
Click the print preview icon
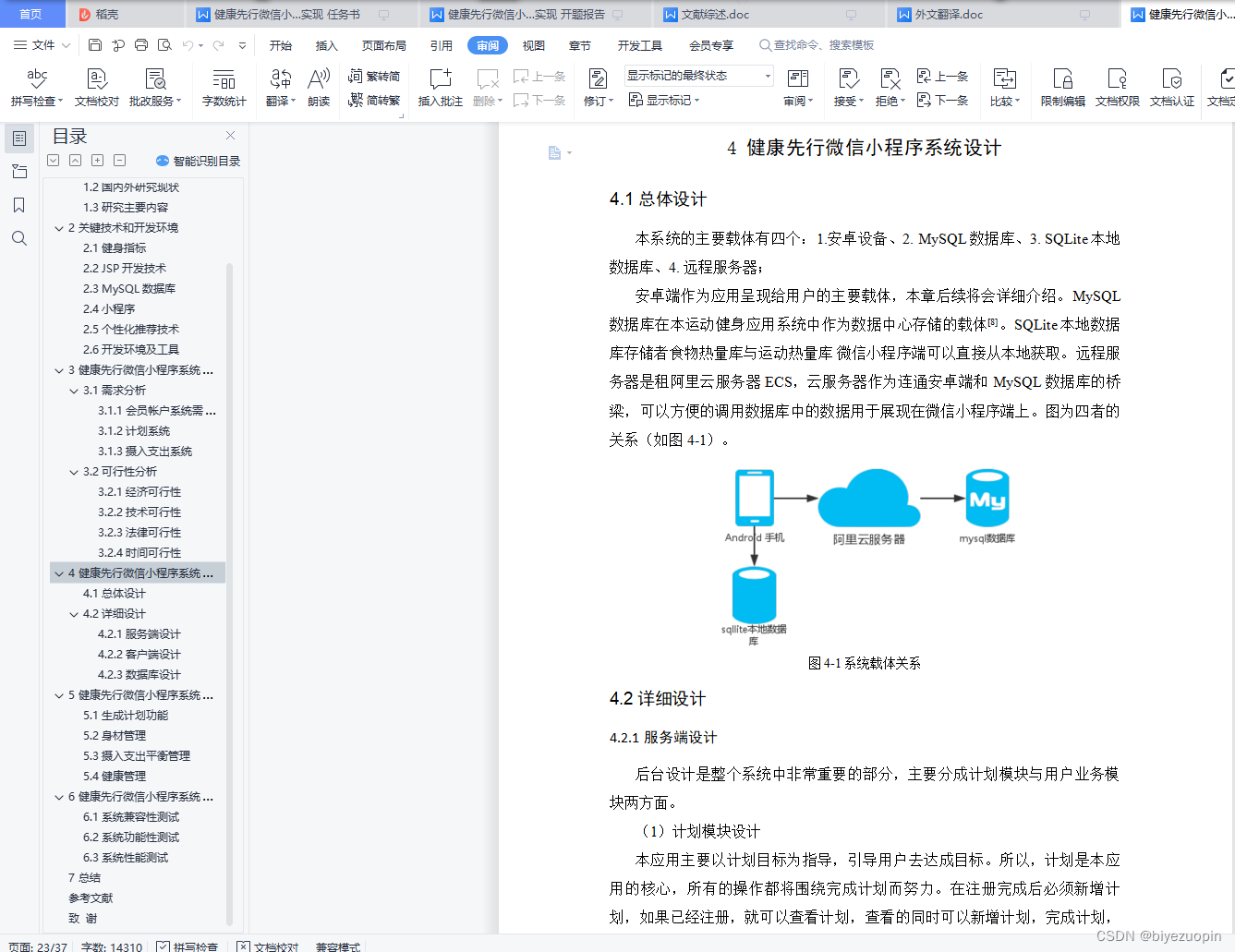coord(164,45)
